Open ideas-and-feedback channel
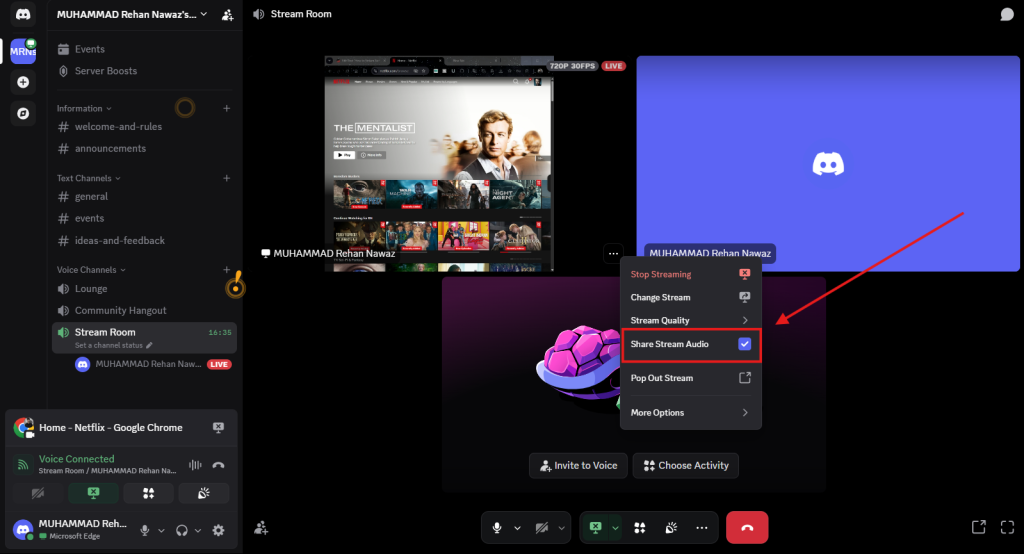Viewport: 1024px width, 554px height. (x=144, y=240)
